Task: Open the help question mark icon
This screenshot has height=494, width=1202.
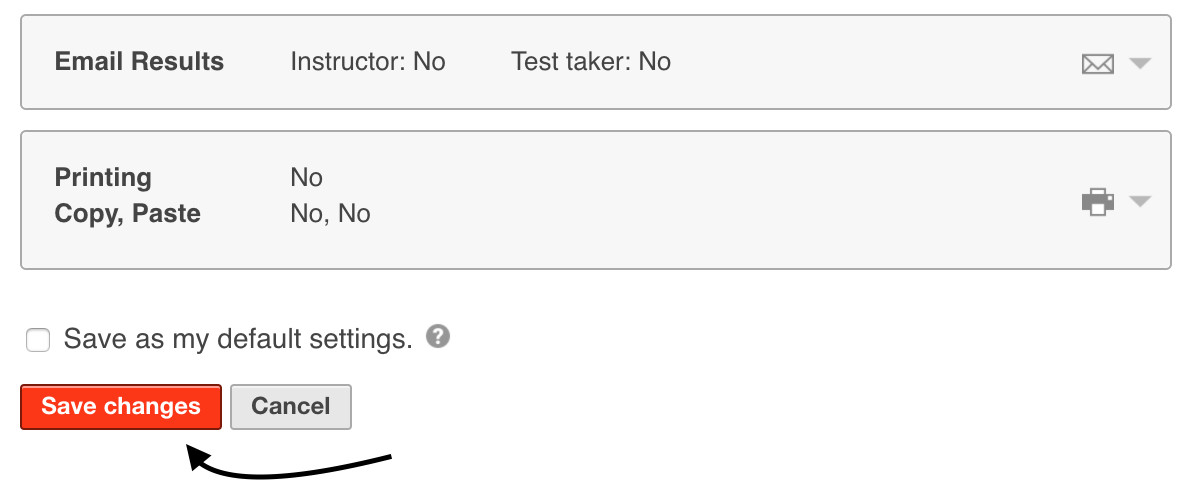Action: 437,336
